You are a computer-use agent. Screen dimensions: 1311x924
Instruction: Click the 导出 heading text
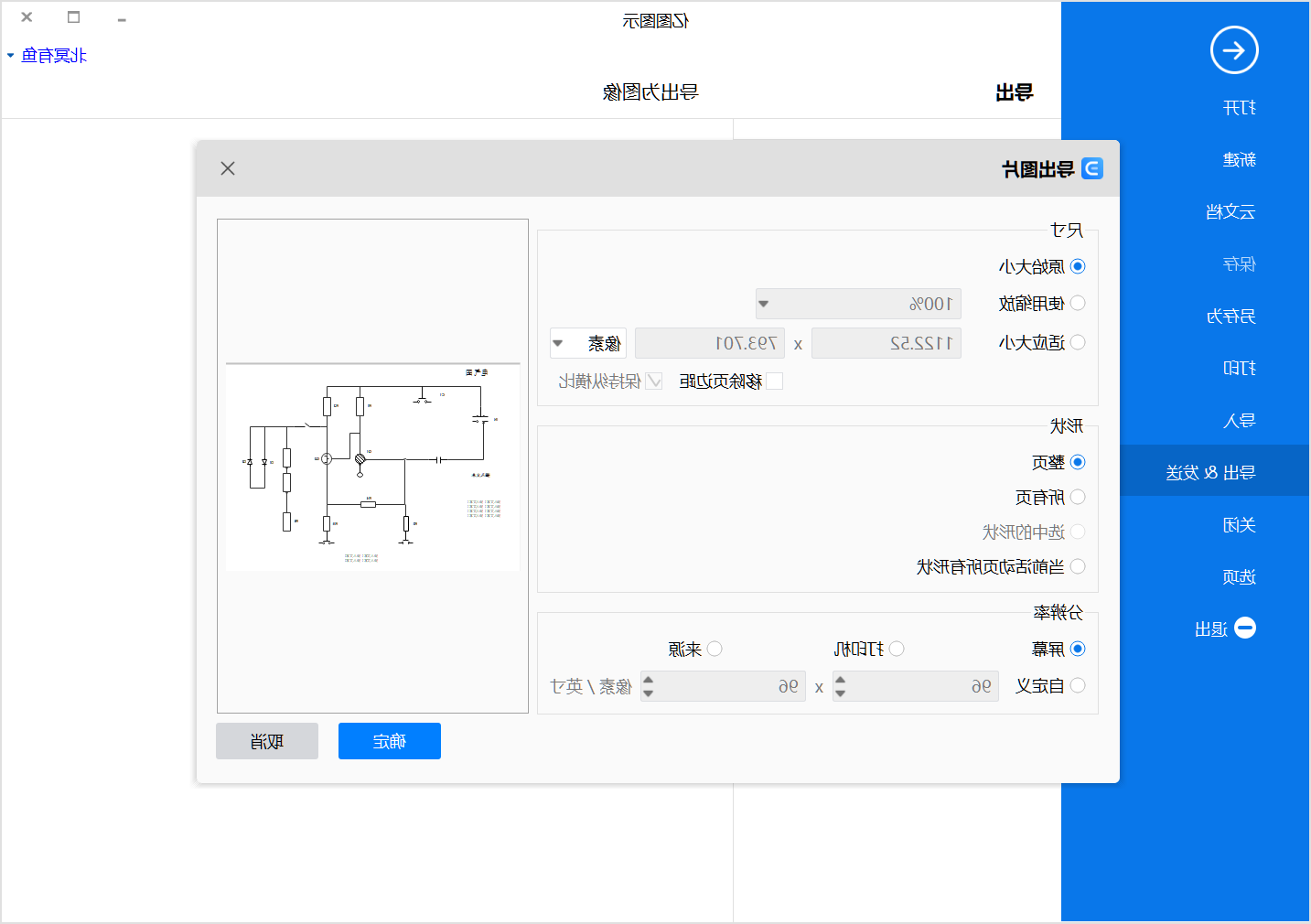pyautogui.click(x=1015, y=92)
